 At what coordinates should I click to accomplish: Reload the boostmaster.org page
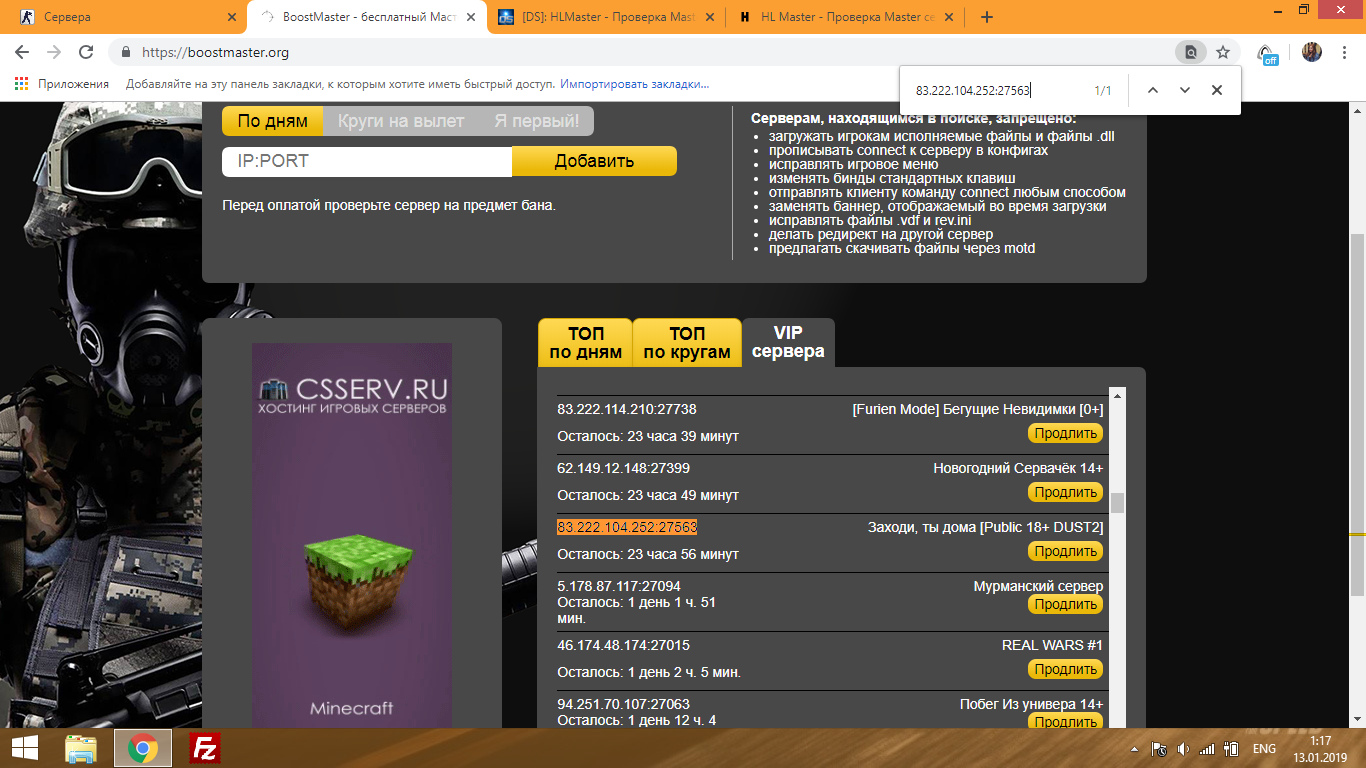(x=86, y=52)
